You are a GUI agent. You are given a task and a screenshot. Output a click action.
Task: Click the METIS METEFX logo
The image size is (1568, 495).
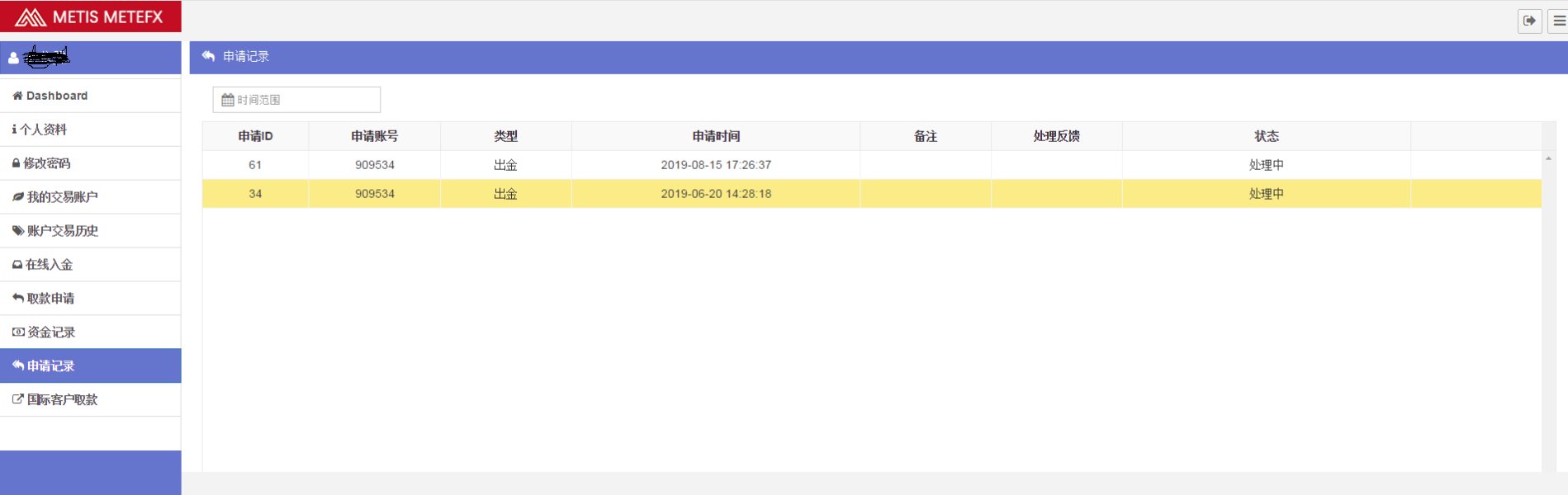point(90,16)
